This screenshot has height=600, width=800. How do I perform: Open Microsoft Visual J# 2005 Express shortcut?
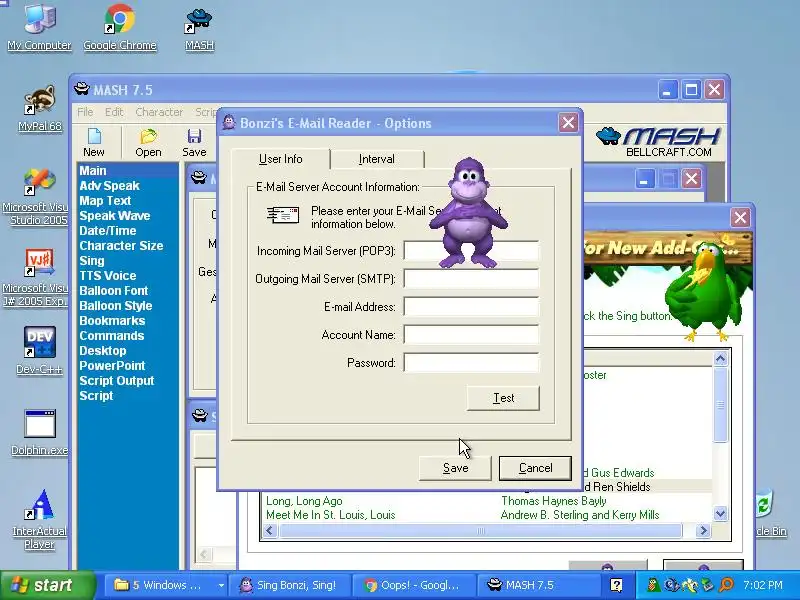[x=36, y=278]
